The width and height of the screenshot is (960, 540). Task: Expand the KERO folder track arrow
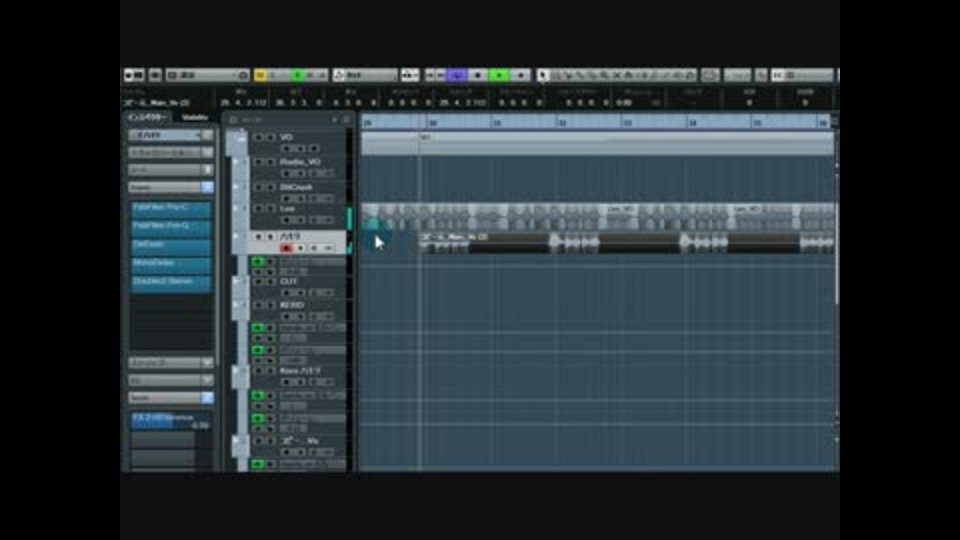tap(236, 304)
